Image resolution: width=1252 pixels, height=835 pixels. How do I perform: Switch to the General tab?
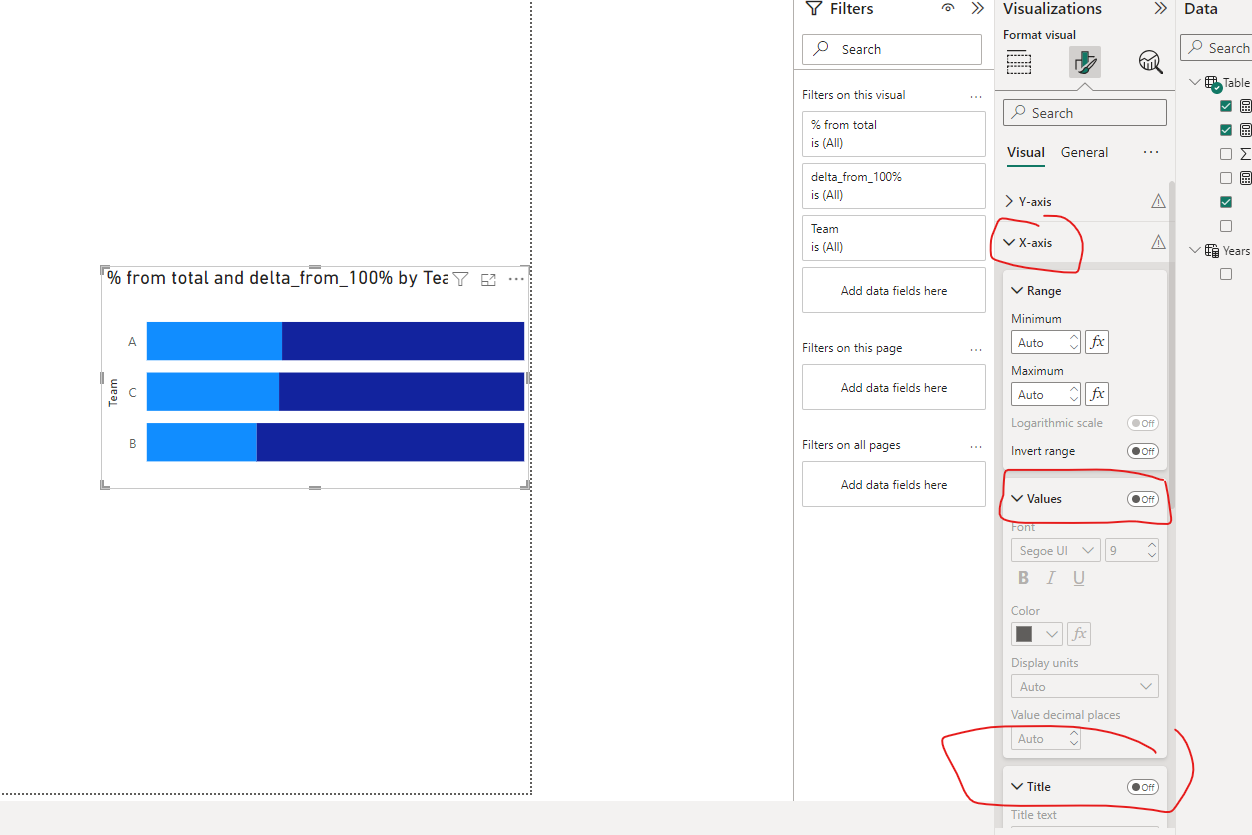[1084, 153]
